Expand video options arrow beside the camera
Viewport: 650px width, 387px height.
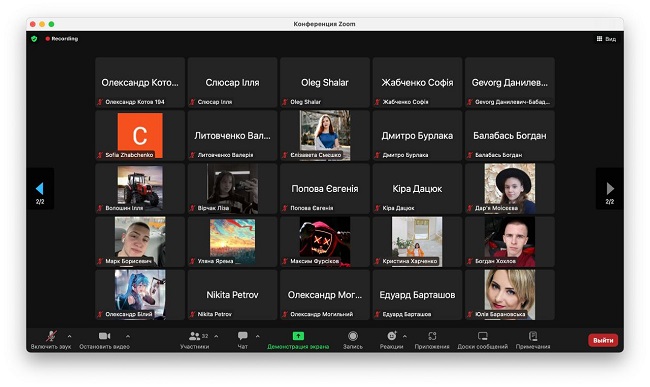128,336
